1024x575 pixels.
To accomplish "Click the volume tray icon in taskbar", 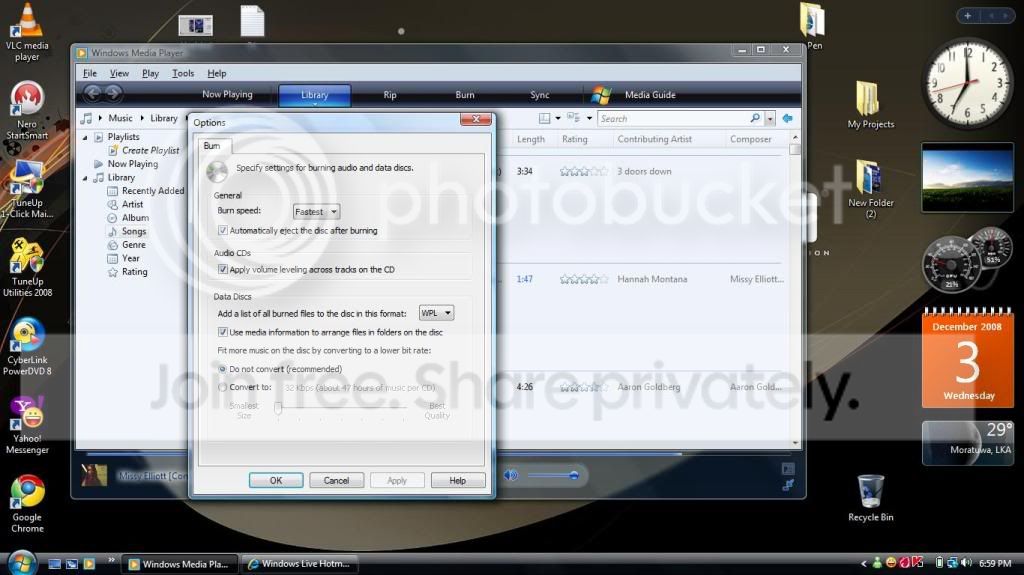I will click(x=967, y=563).
